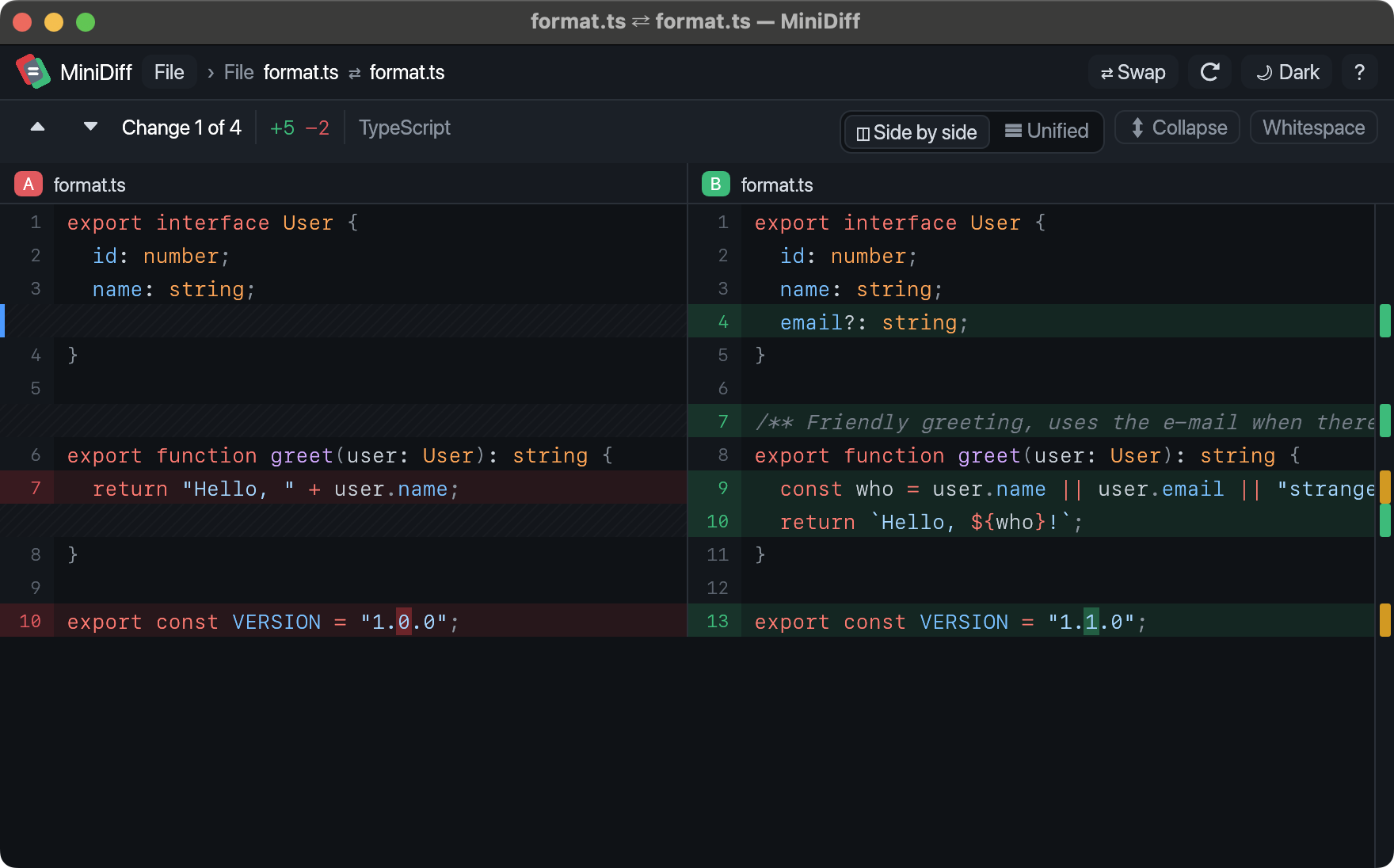1394x868 pixels.
Task: Click right format.ts in the breadcrumb
Action: [407, 73]
